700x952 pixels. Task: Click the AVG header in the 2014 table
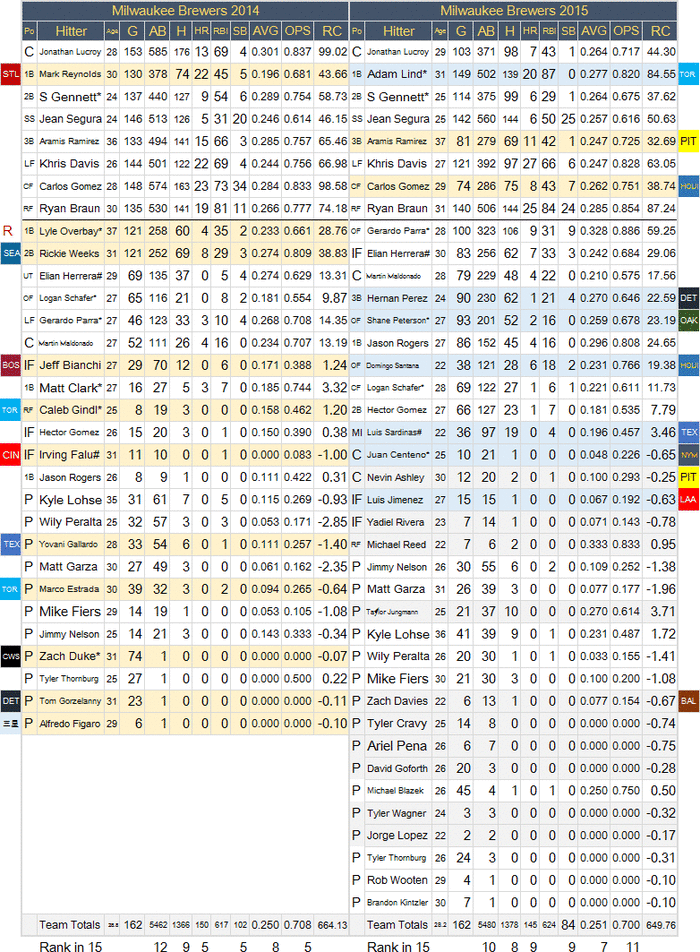click(x=265, y=31)
